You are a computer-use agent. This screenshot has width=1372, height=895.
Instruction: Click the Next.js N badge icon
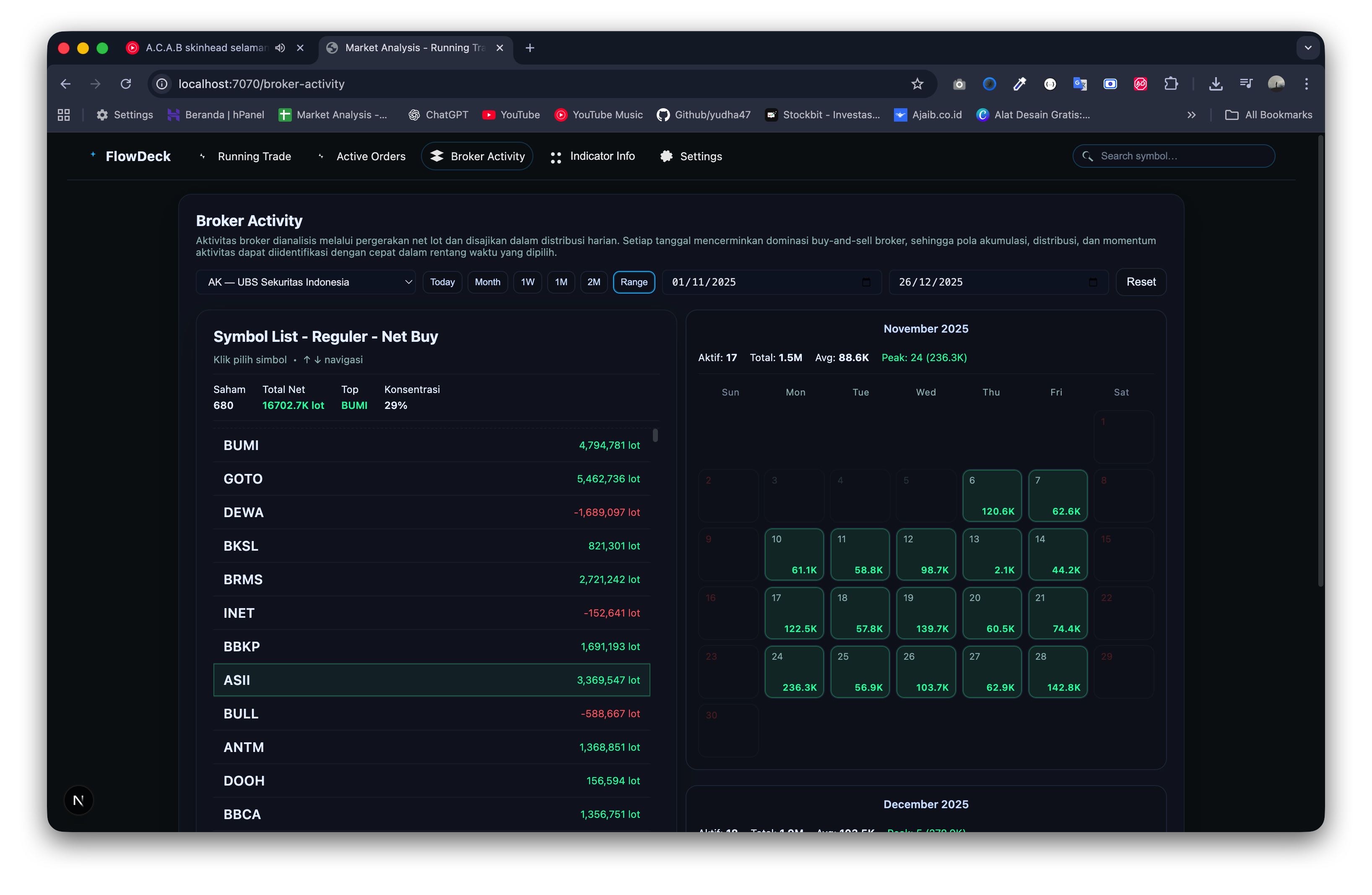click(x=78, y=800)
